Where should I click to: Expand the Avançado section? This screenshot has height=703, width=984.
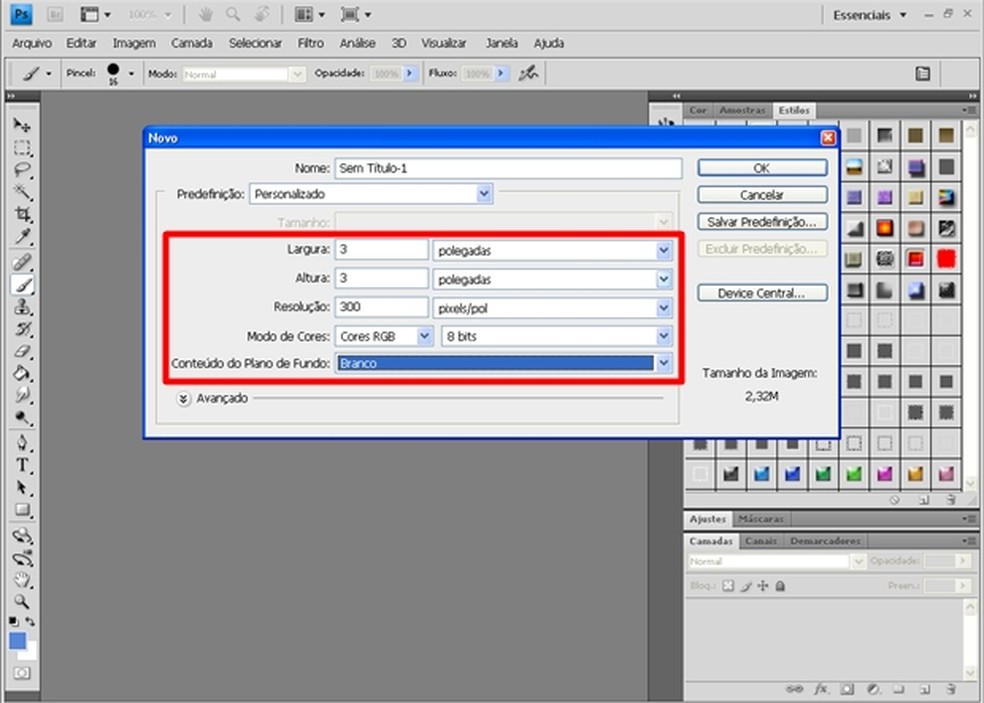183,398
